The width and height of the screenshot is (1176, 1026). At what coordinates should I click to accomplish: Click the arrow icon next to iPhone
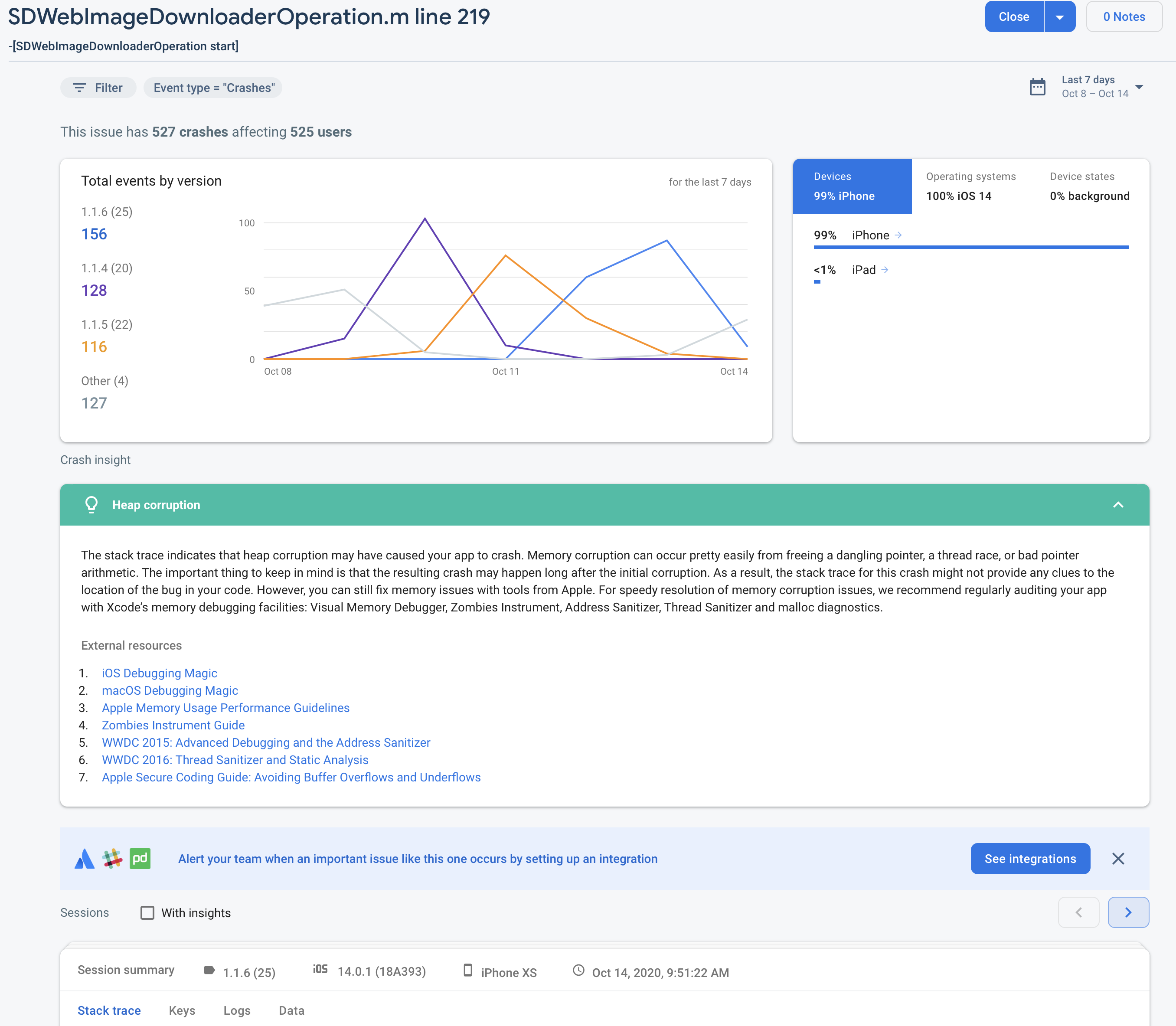898,235
